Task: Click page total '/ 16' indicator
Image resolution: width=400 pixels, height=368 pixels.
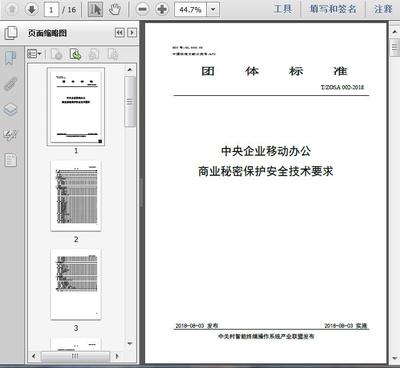Action: (69, 10)
